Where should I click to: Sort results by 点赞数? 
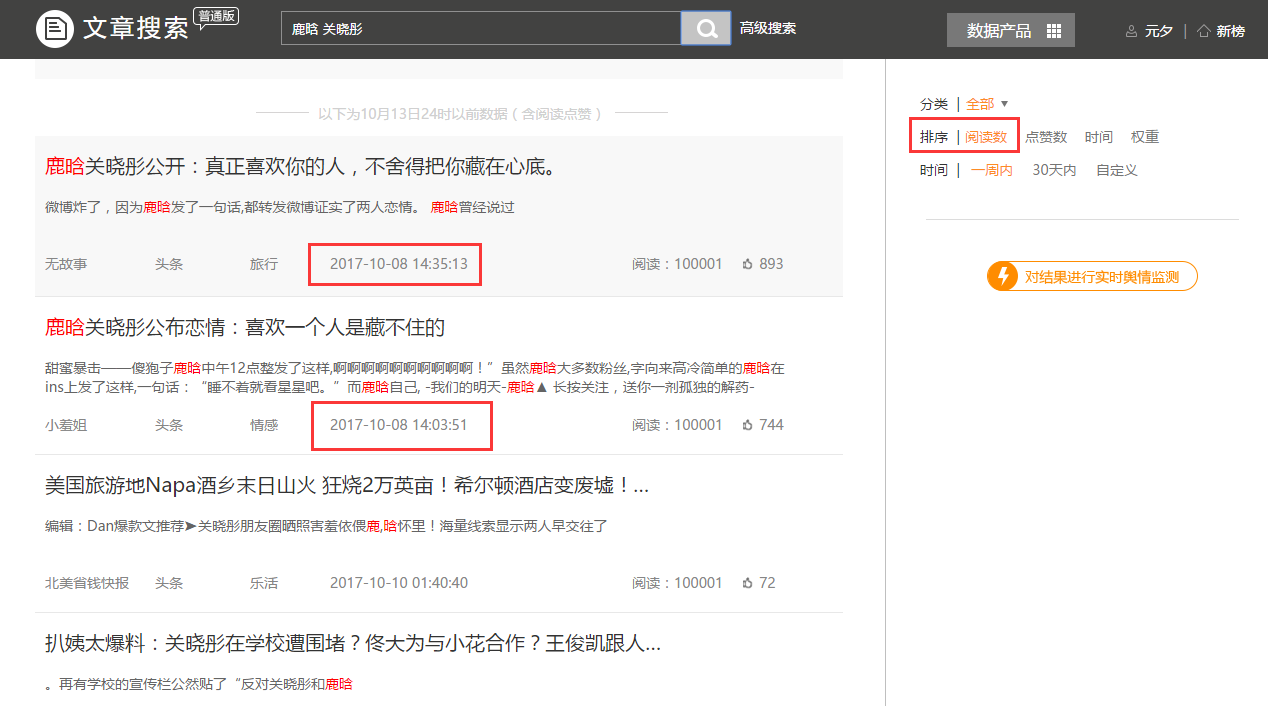pos(1046,137)
